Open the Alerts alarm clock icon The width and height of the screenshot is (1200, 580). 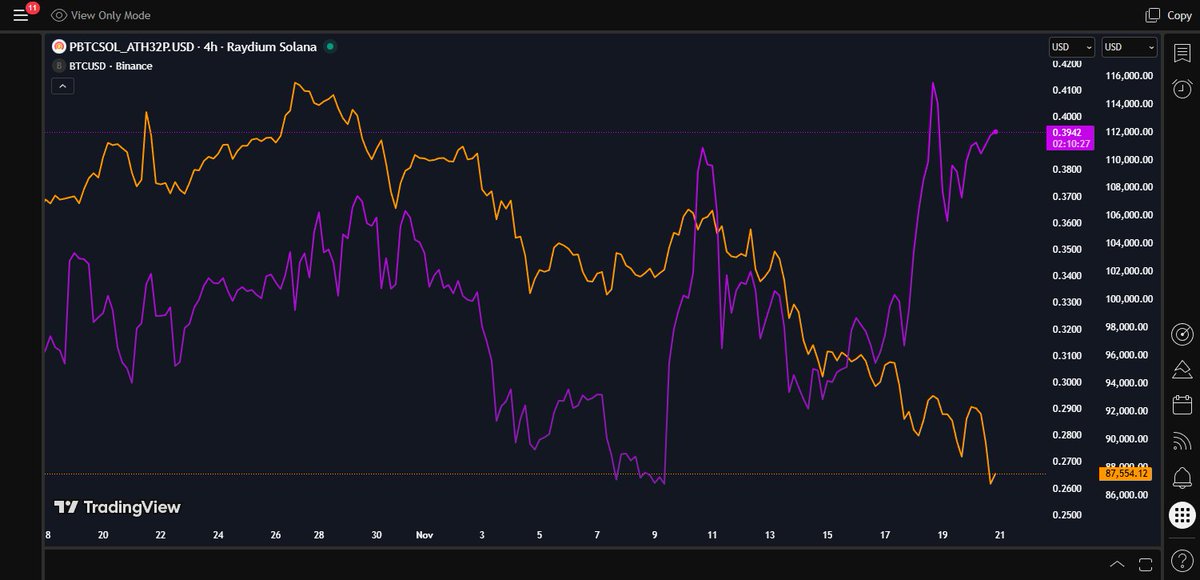pos(1182,89)
